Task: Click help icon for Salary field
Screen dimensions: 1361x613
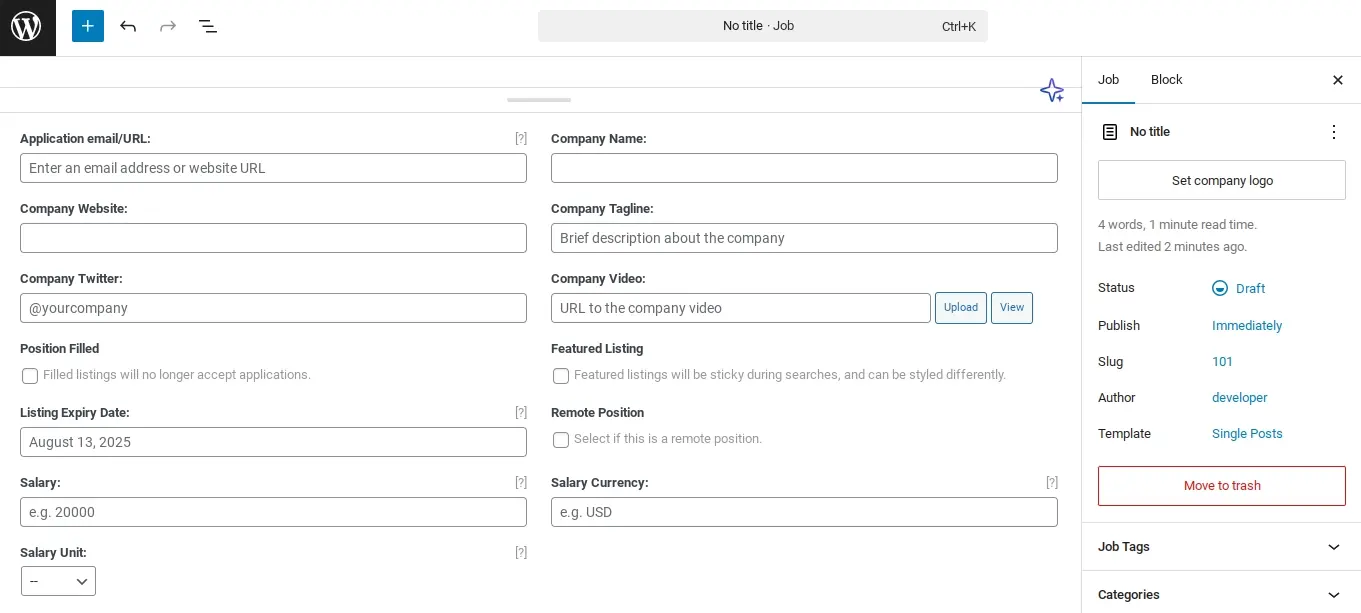Action: tap(521, 483)
